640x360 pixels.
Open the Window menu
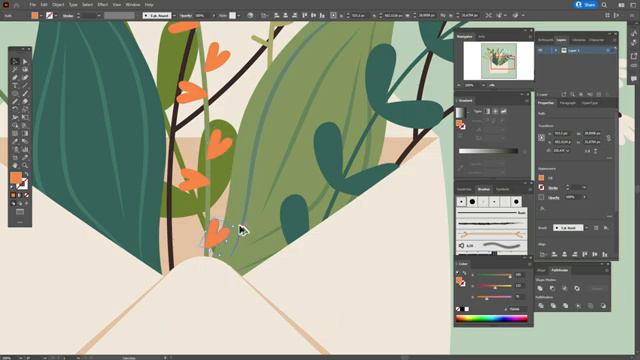point(133,5)
